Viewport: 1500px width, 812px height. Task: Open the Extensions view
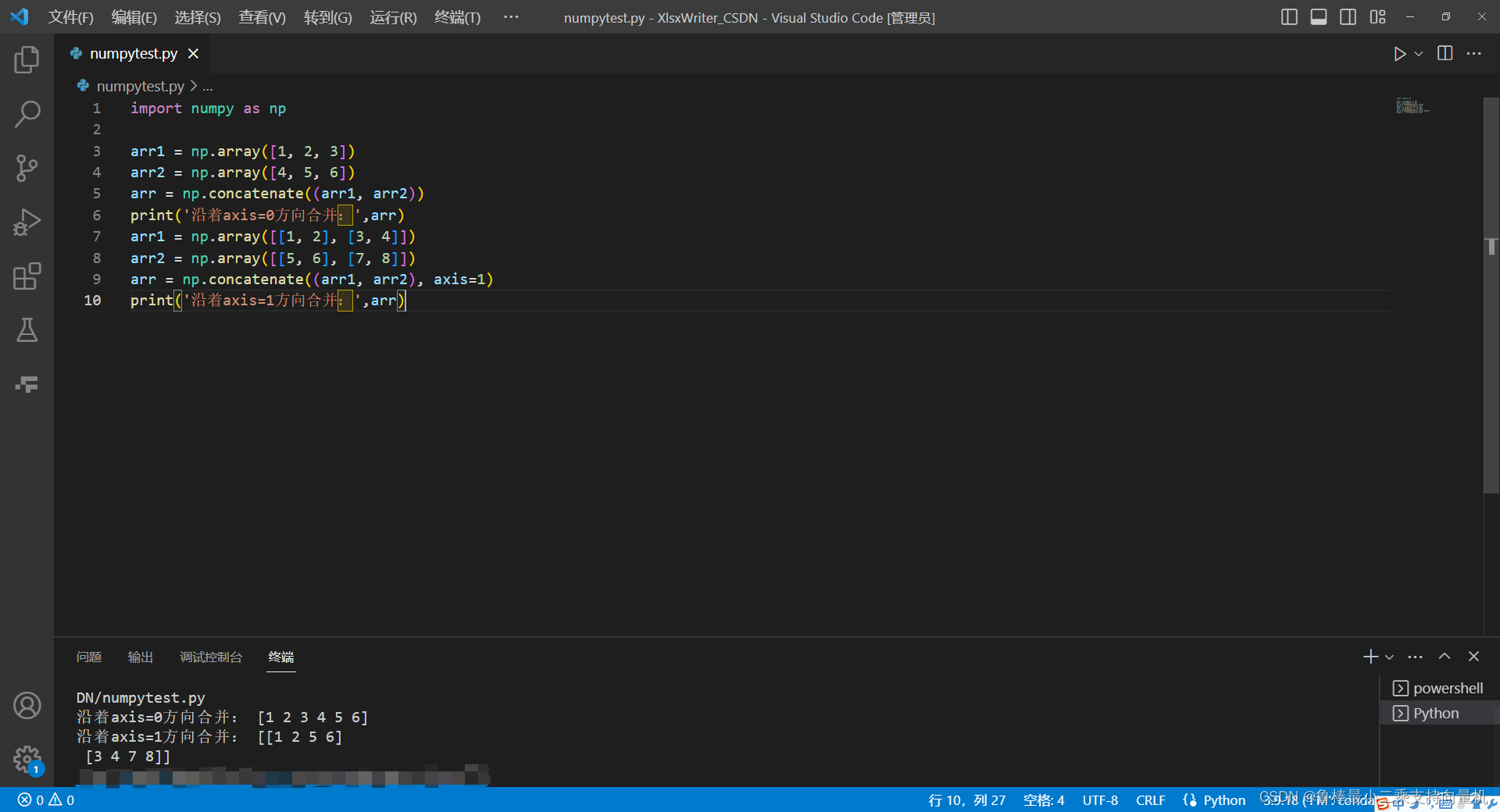pos(27,276)
